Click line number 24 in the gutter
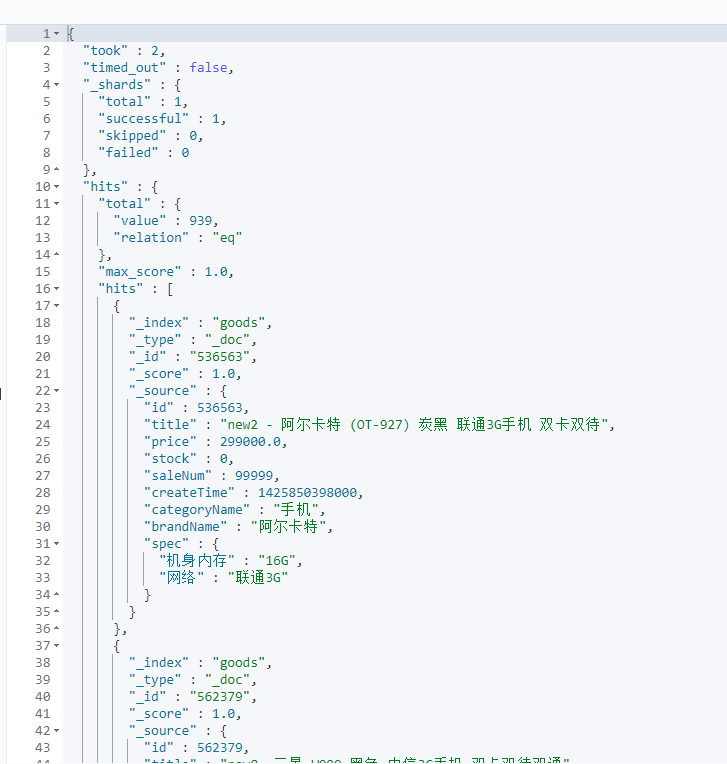Screen dimensions: 727x764 click(x=42, y=425)
